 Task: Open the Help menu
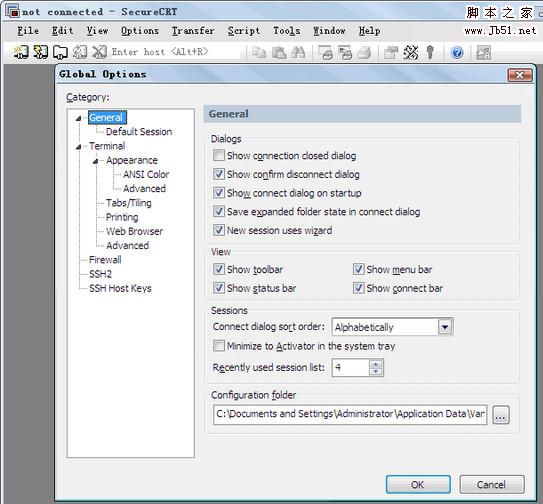click(369, 31)
